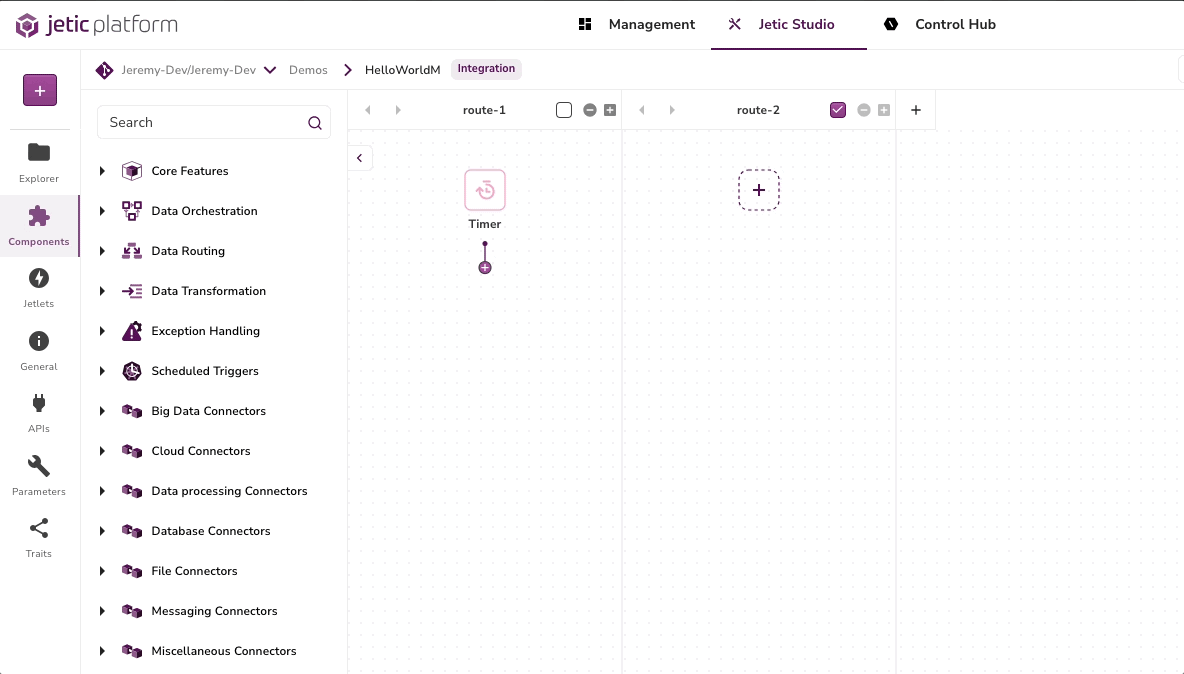Click the Jetic platform logo
This screenshot has height=674, width=1184.
coord(97,25)
